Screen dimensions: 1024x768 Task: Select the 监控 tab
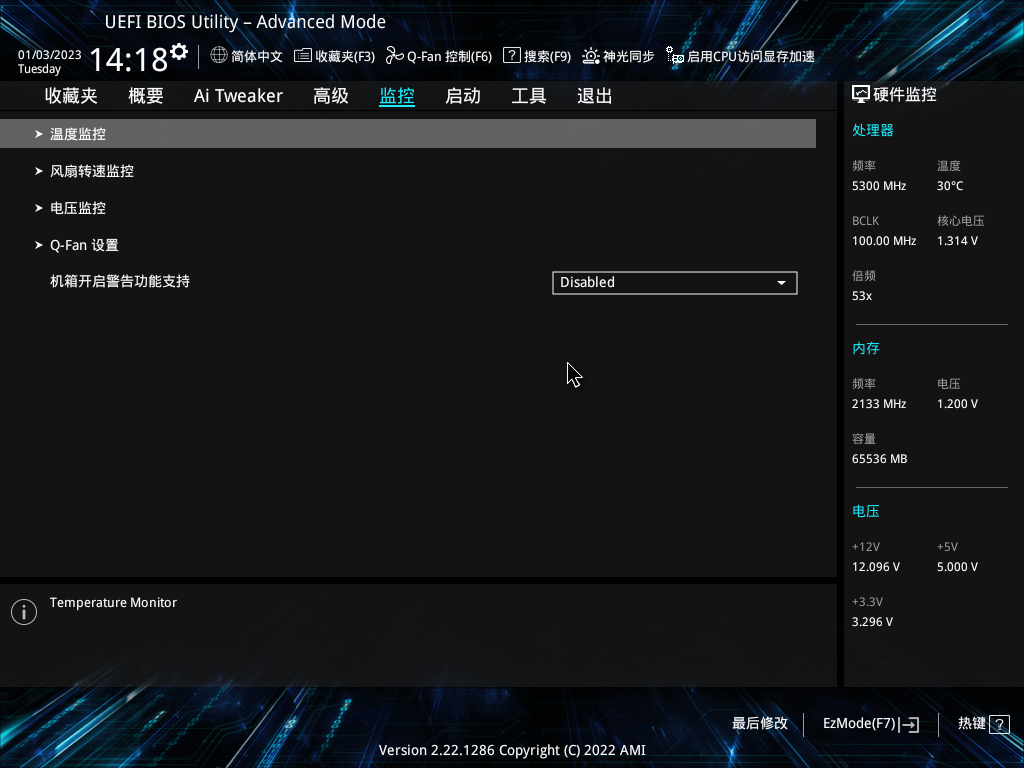397,96
